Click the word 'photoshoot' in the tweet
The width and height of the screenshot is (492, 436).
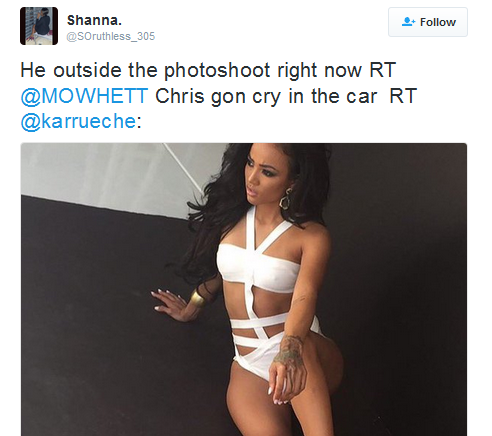pos(217,71)
